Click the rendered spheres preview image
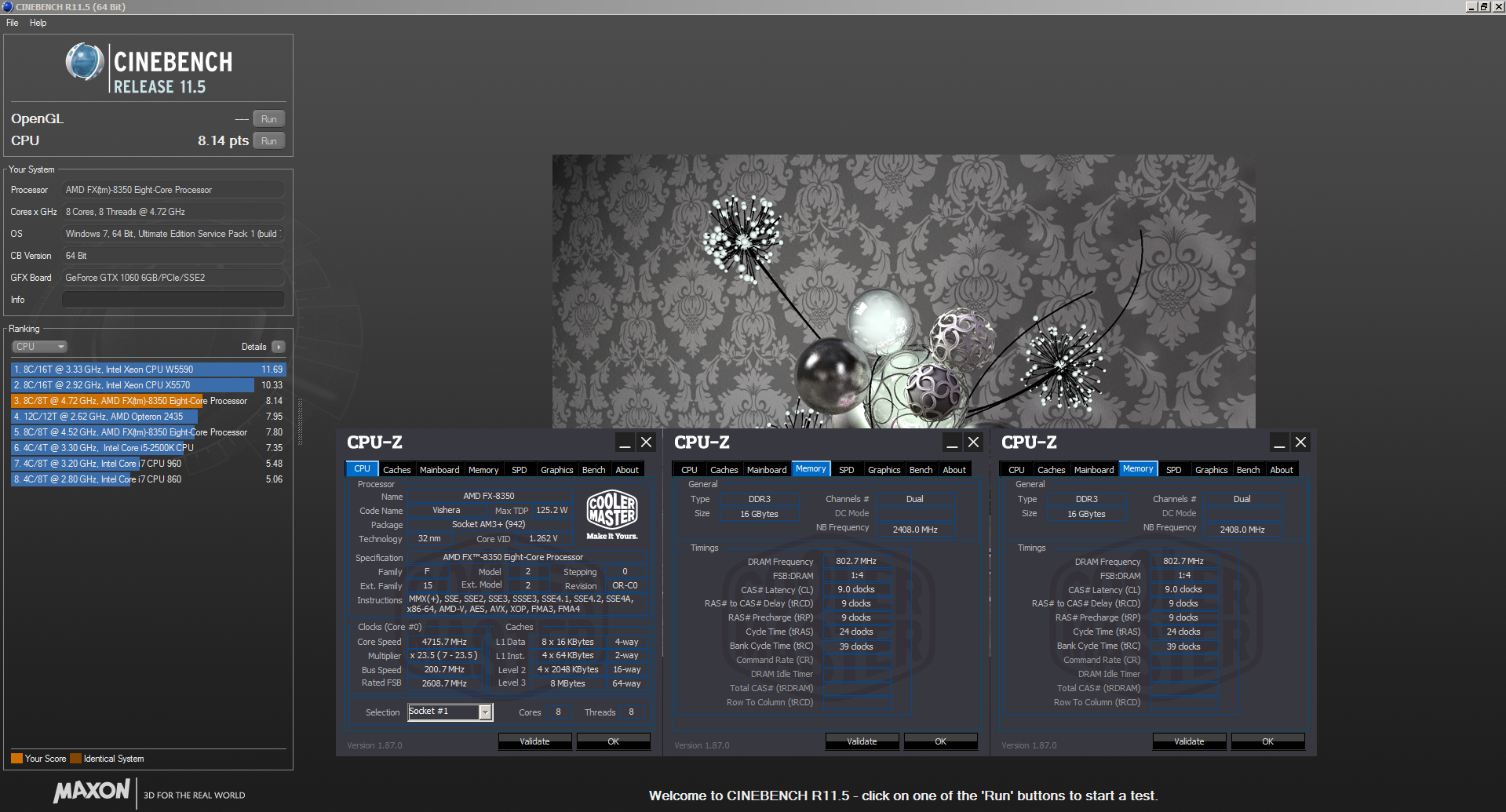This screenshot has width=1506, height=812. tap(903, 291)
